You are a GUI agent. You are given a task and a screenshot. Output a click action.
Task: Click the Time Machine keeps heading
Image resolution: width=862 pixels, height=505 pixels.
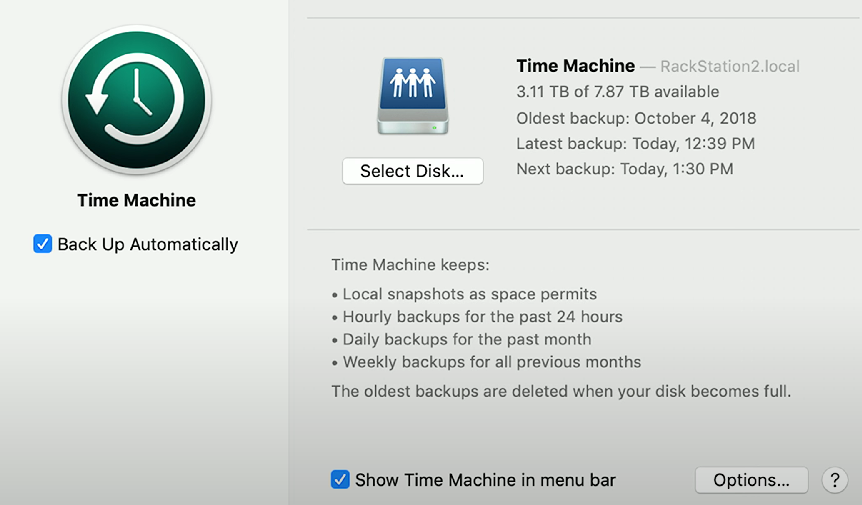[410, 265]
